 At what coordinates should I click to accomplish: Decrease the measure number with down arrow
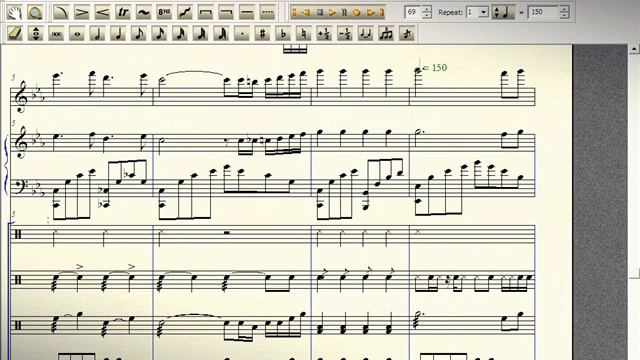click(x=427, y=16)
